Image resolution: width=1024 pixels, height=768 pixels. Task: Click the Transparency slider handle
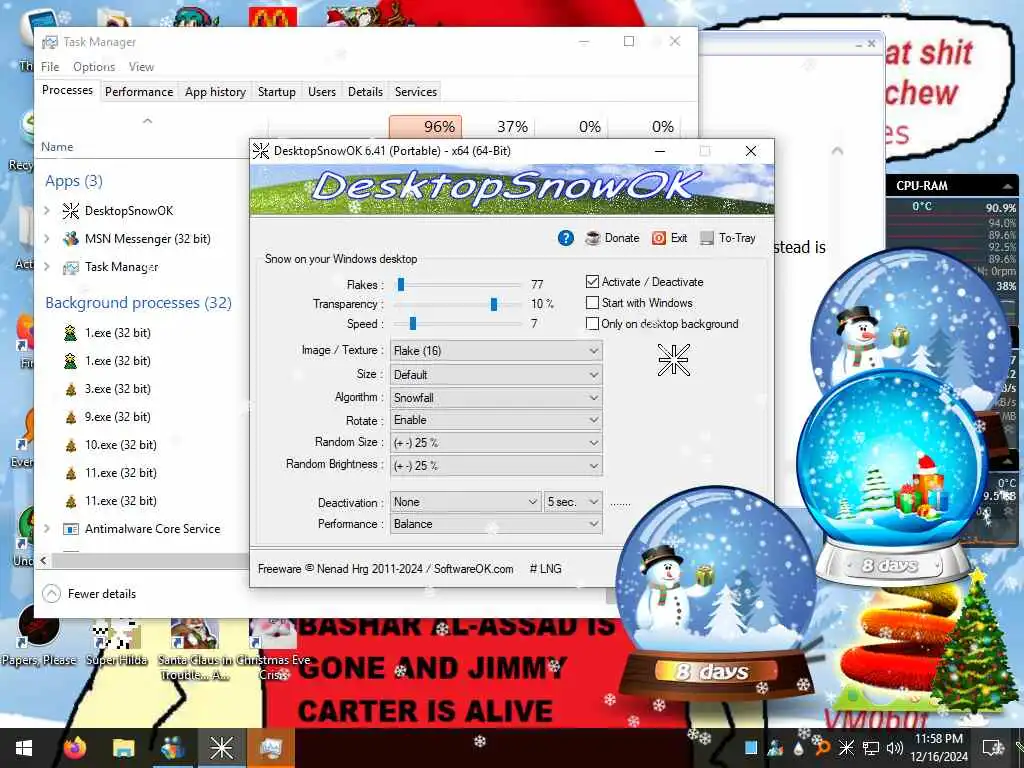[x=494, y=304]
